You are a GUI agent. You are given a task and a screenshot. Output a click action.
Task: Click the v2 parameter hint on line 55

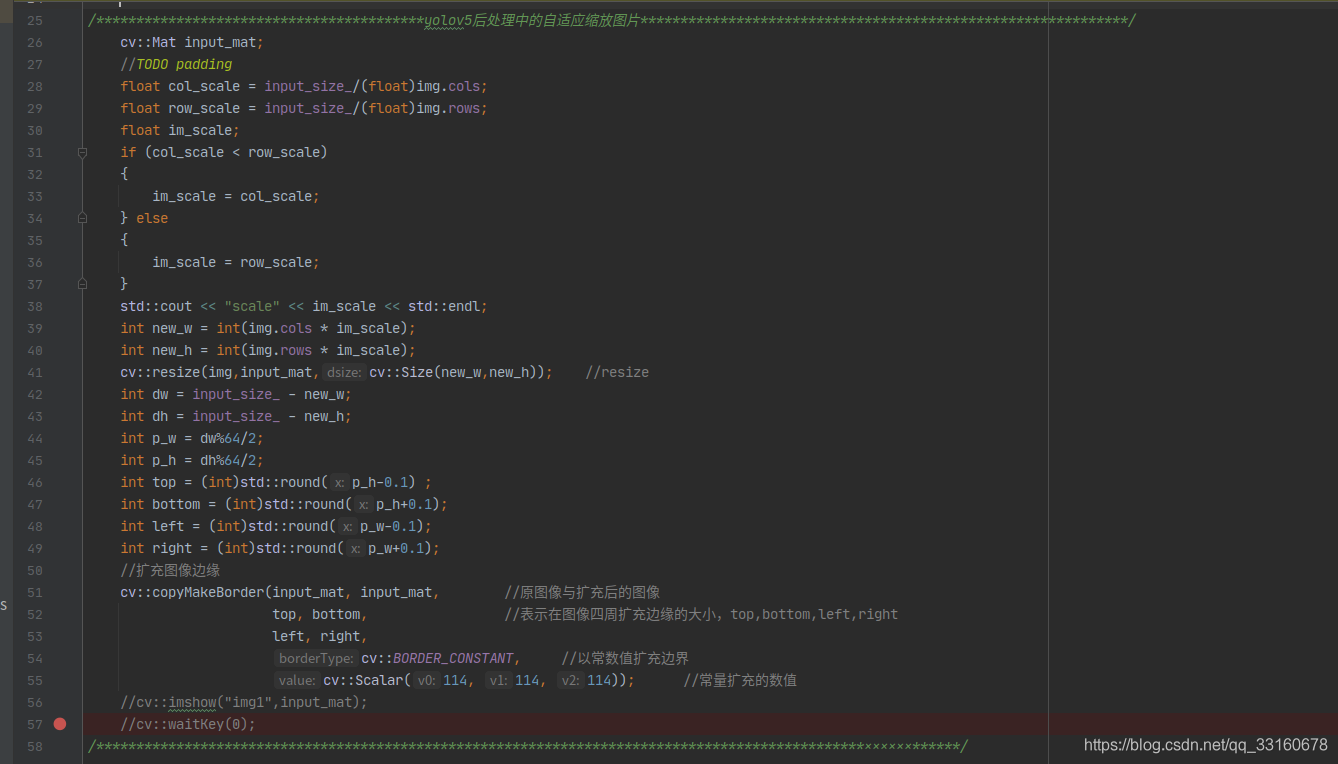pyautogui.click(x=570, y=680)
